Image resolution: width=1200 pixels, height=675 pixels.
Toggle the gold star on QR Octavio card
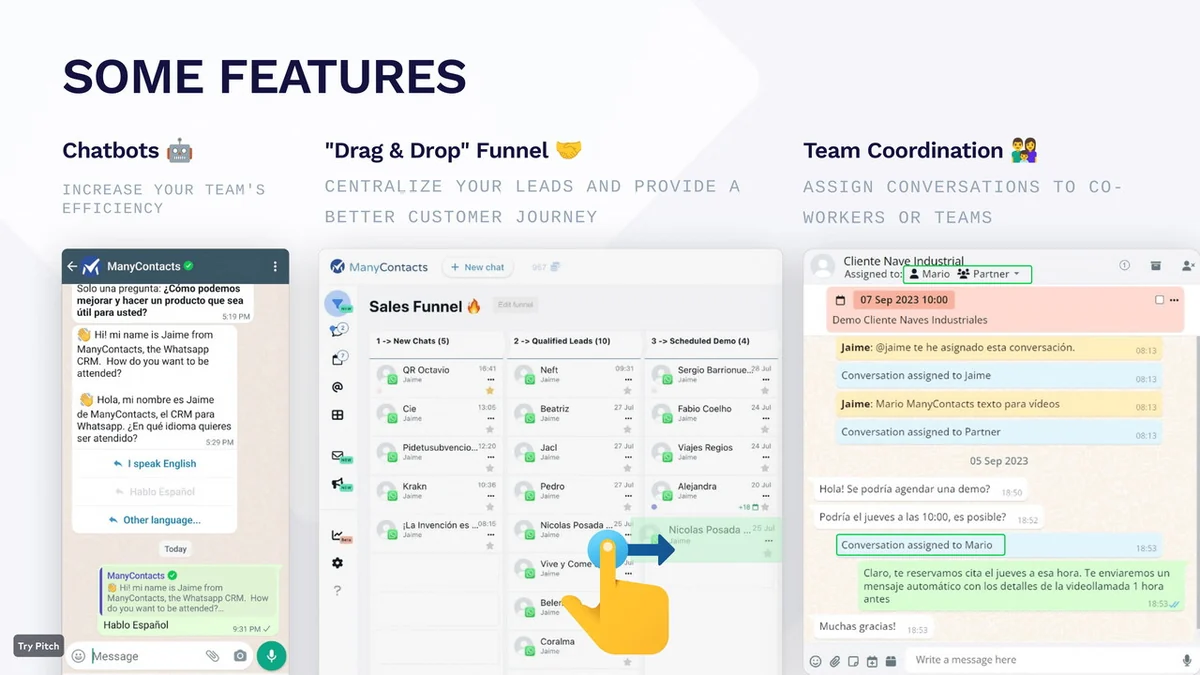490,390
